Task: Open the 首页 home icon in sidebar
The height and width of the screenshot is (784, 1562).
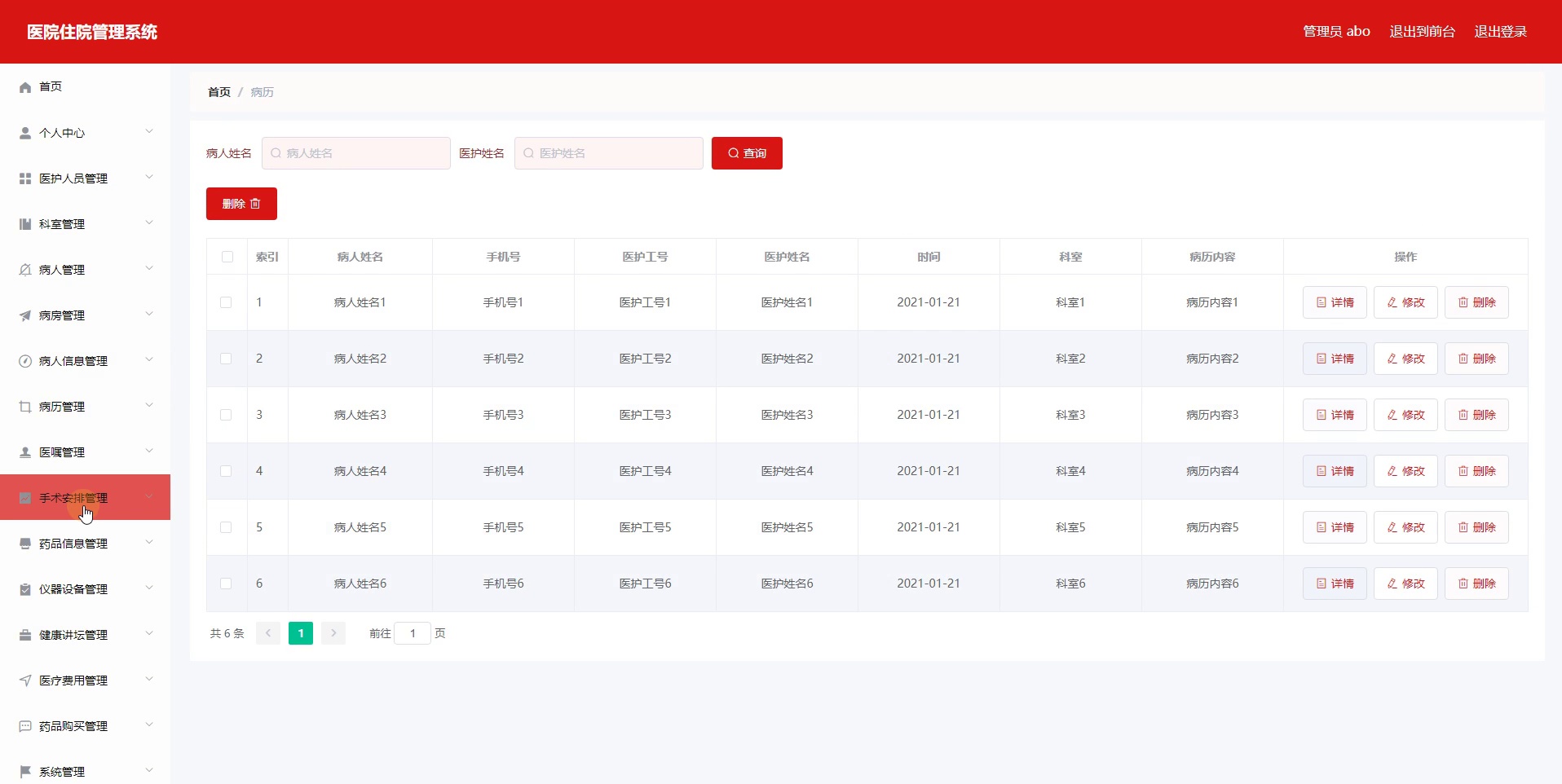Action: tap(24, 86)
